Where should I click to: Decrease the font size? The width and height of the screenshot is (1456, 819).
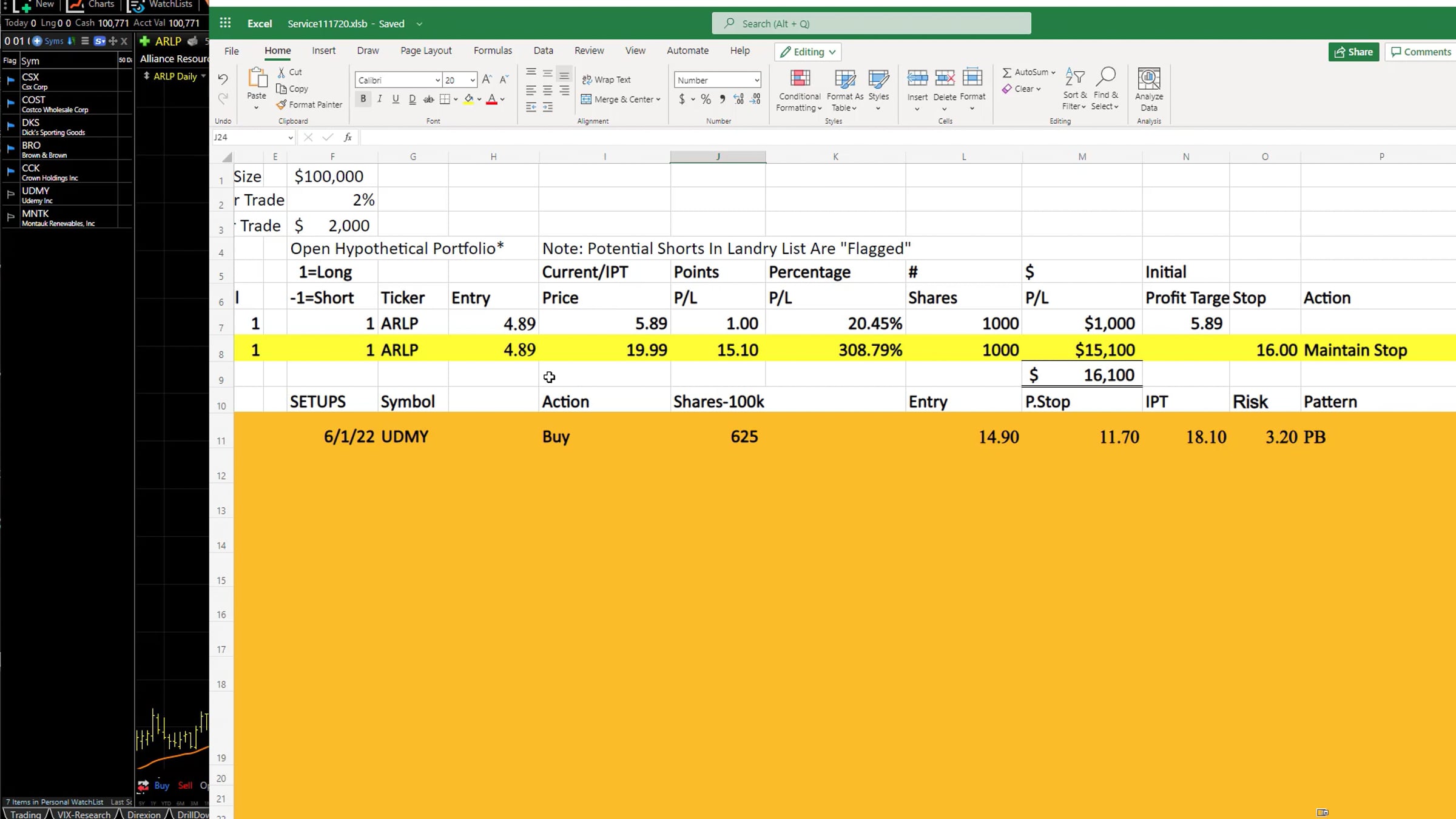point(504,79)
